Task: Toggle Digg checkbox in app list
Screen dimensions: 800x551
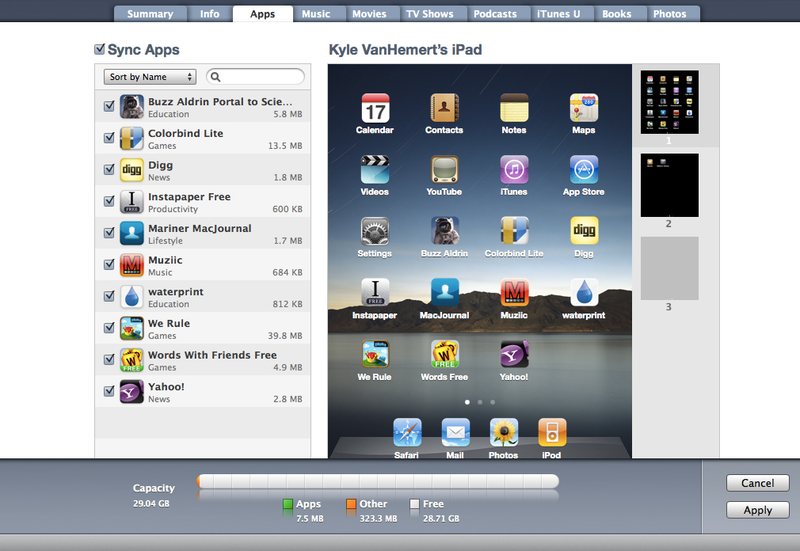Action: [x=109, y=169]
